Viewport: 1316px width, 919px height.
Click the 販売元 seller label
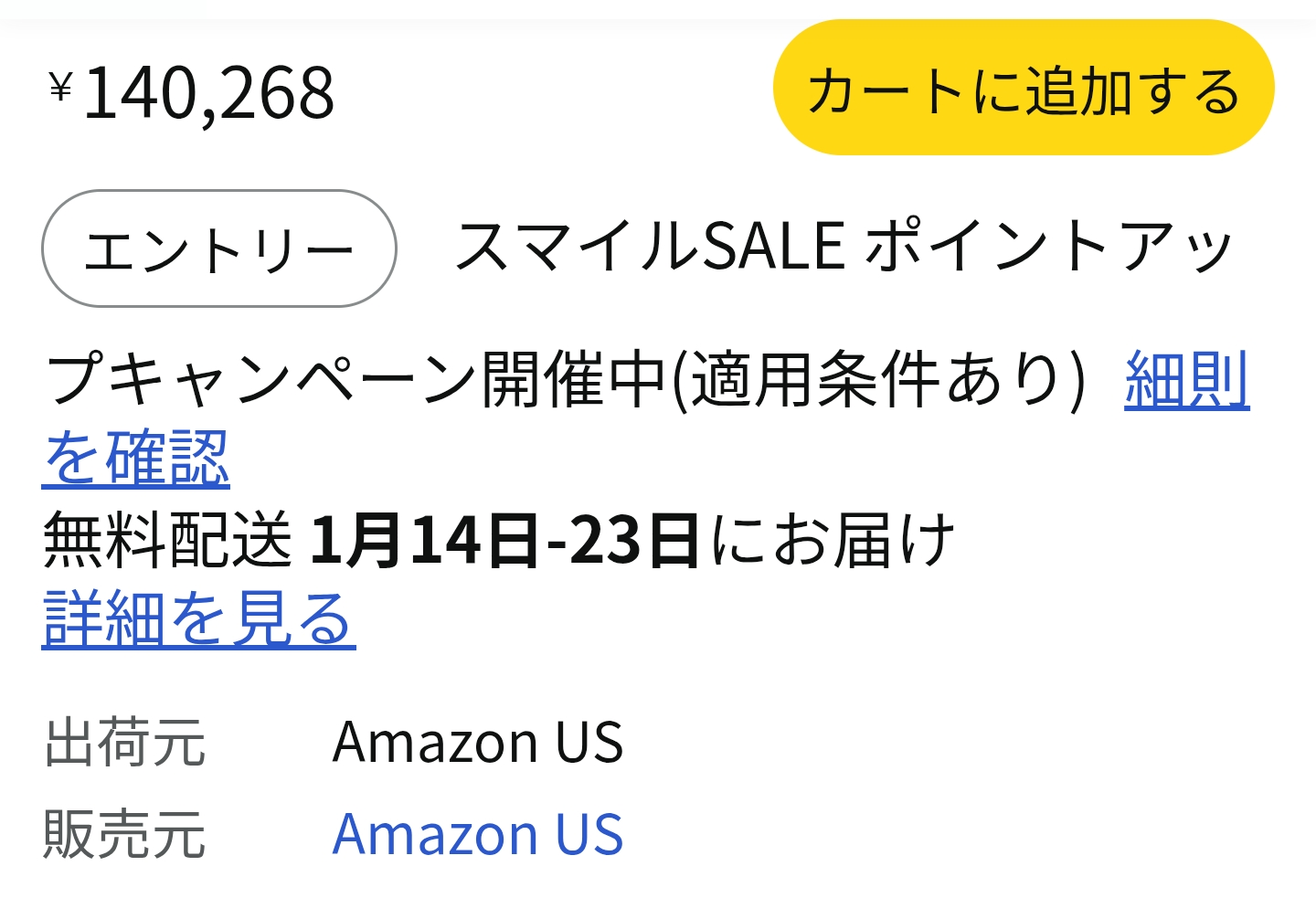(124, 834)
